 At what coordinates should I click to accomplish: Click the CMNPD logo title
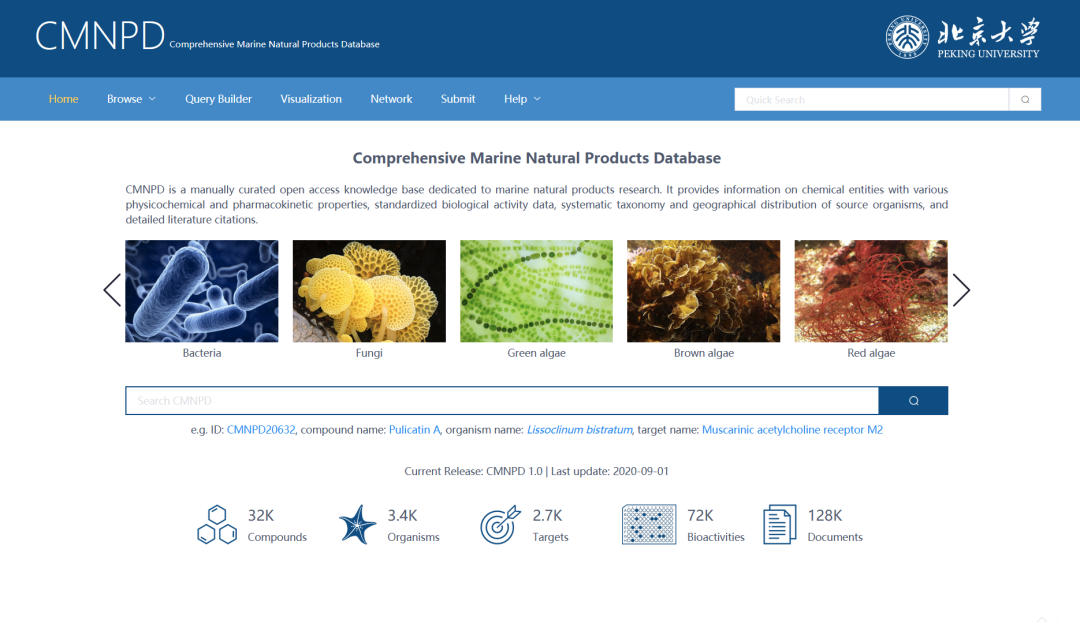(100, 36)
